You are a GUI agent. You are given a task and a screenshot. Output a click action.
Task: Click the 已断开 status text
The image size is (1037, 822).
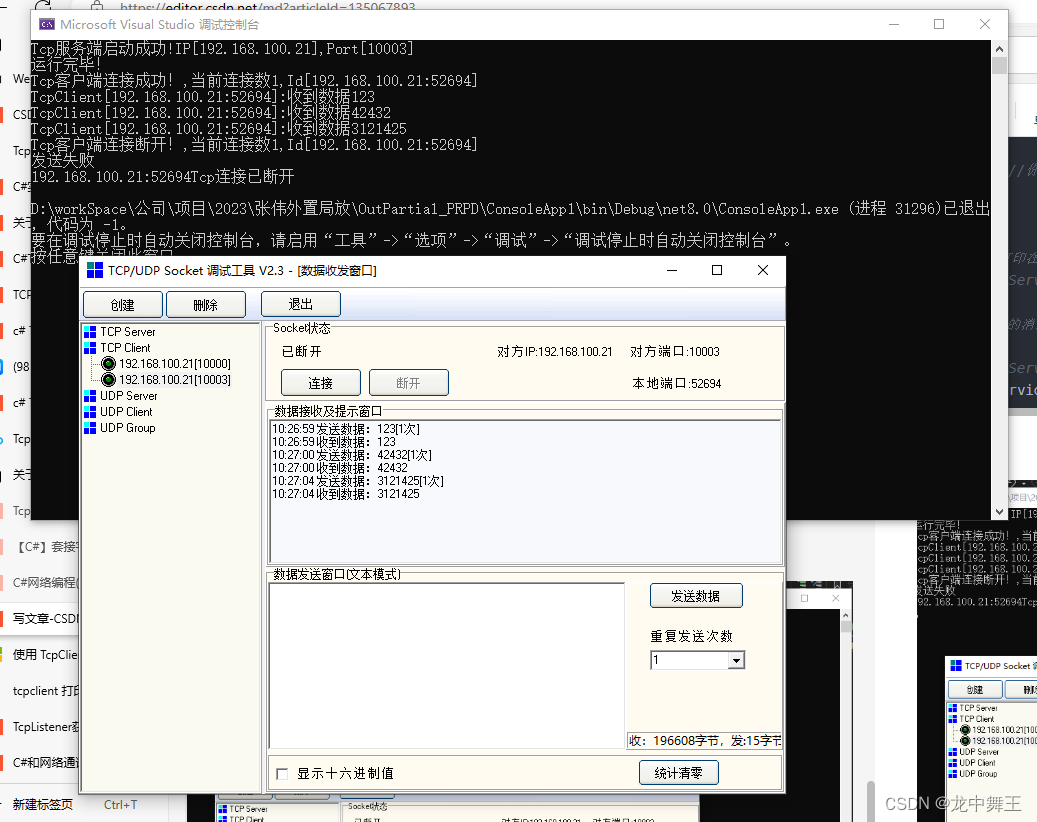(302, 352)
